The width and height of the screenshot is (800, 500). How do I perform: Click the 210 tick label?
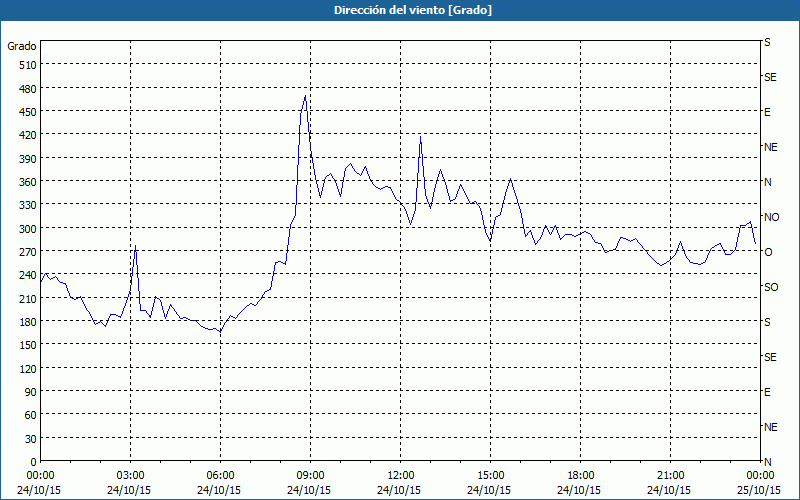tap(28, 298)
